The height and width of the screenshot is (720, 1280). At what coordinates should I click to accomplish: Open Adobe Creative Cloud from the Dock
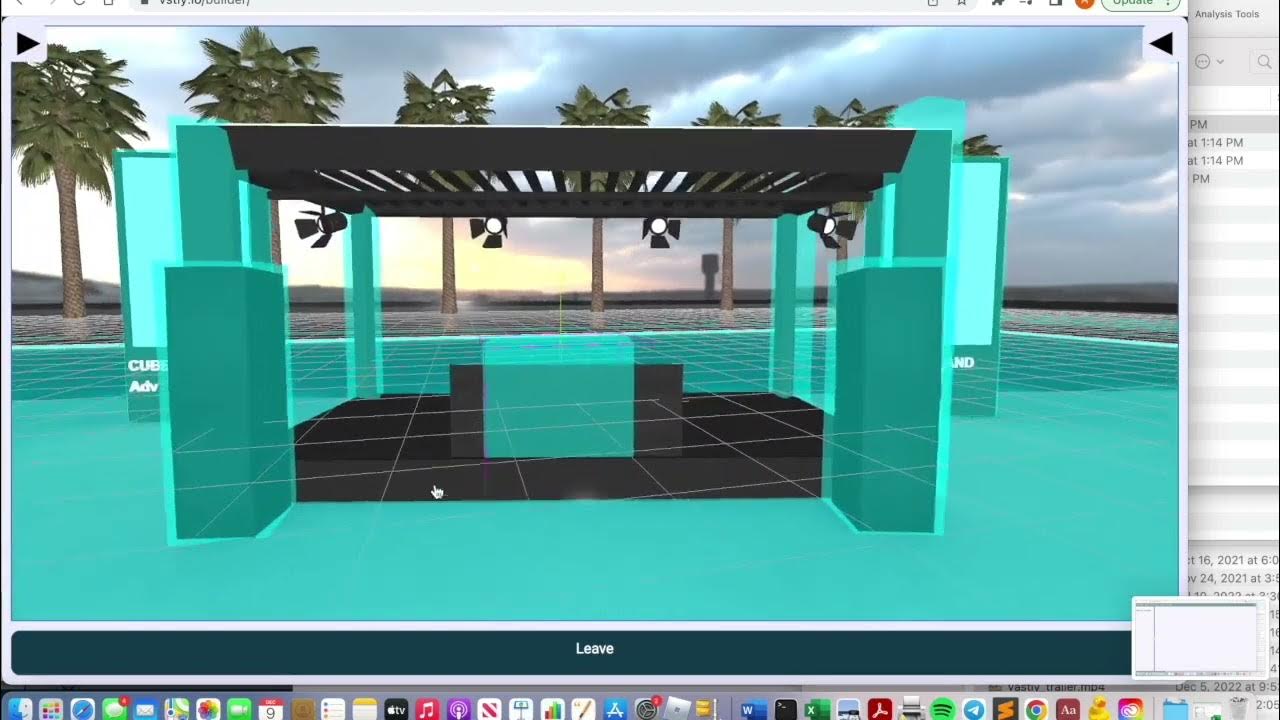pyautogui.click(x=1130, y=709)
